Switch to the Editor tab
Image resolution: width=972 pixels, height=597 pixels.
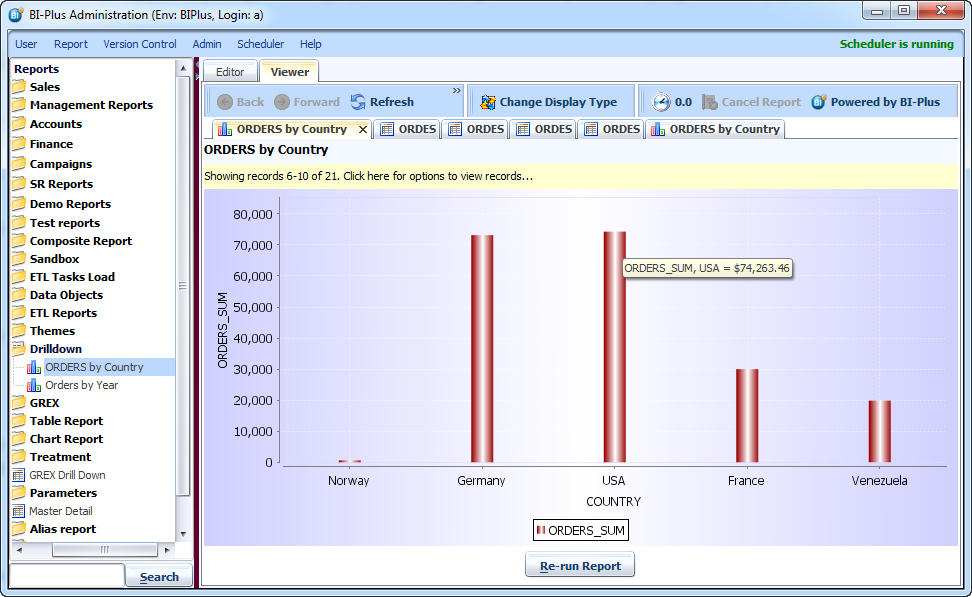click(x=230, y=72)
